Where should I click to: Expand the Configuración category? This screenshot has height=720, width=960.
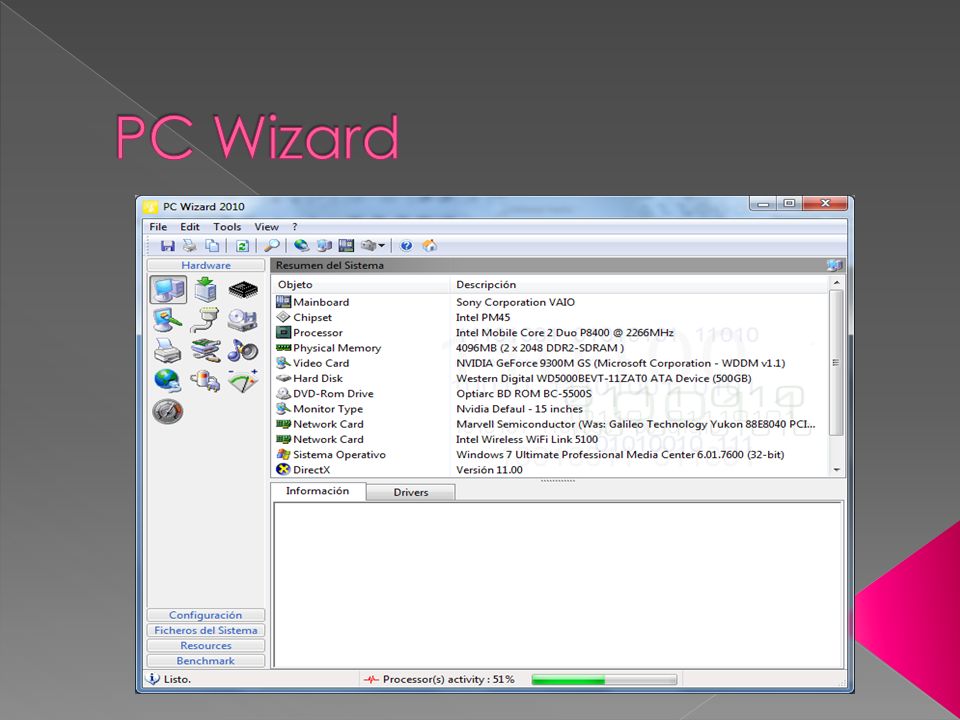206,615
